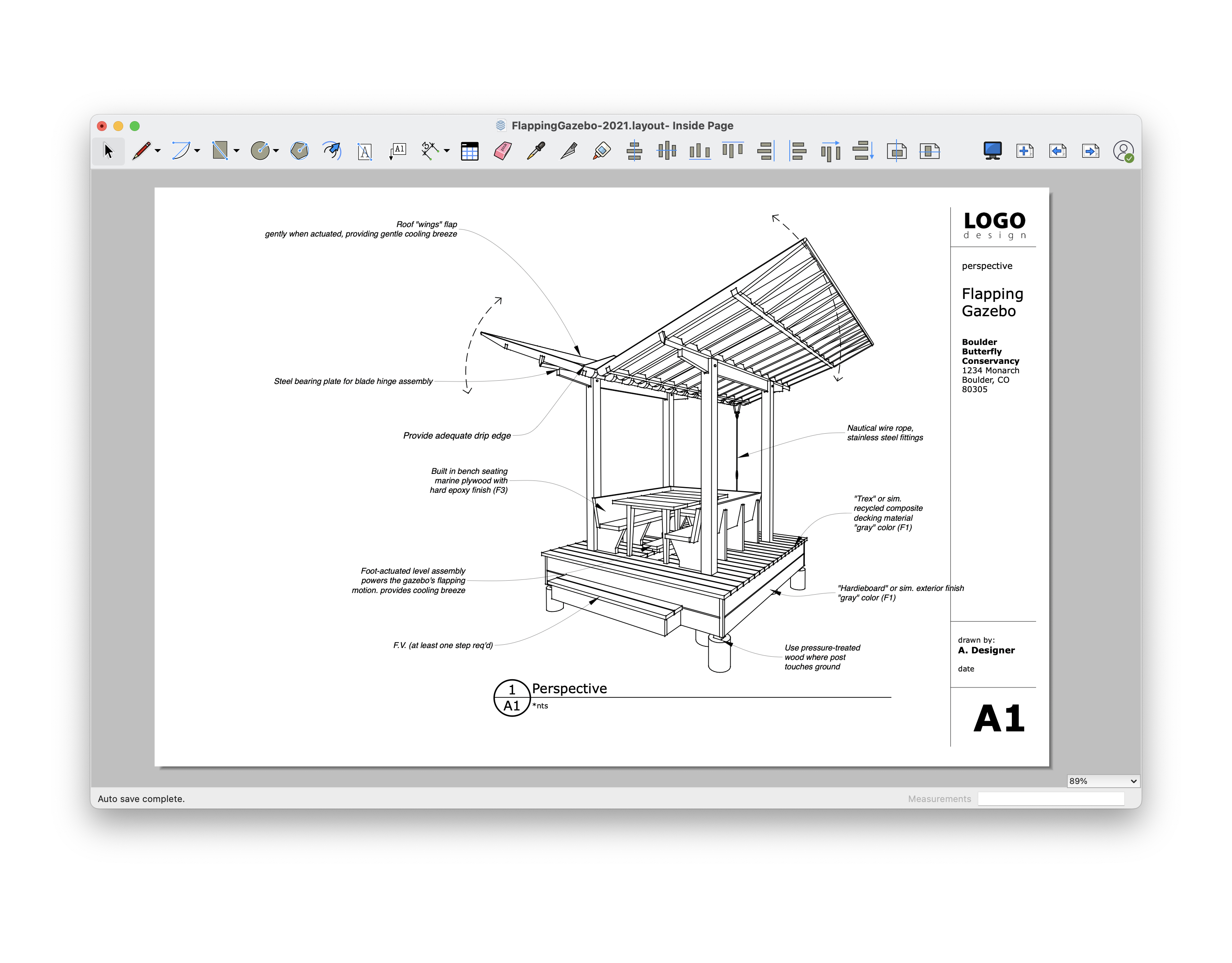Click the window title FlappingGazebo-2021.layout
1232x963 pixels.
tap(622, 125)
